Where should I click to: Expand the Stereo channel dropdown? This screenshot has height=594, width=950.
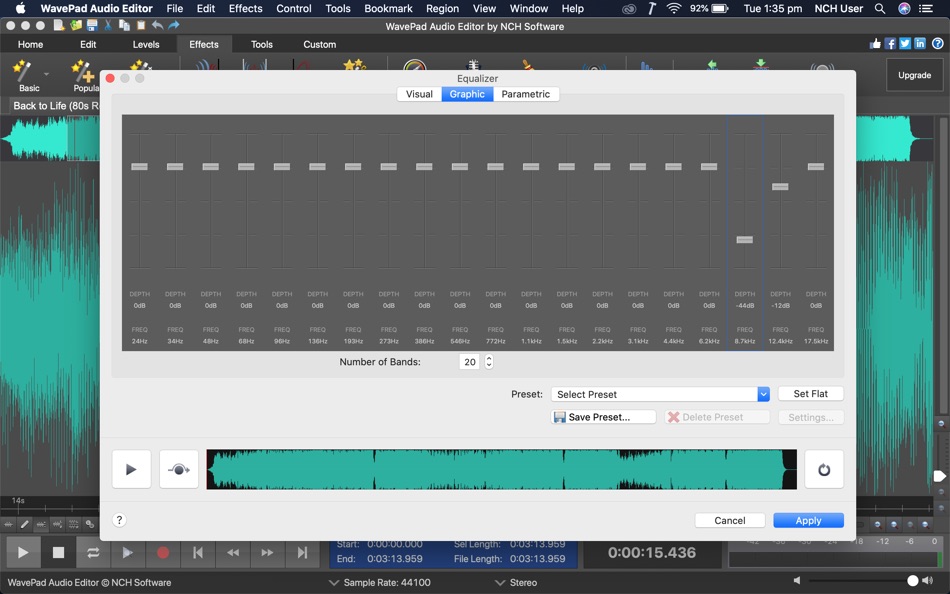(x=500, y=582)
